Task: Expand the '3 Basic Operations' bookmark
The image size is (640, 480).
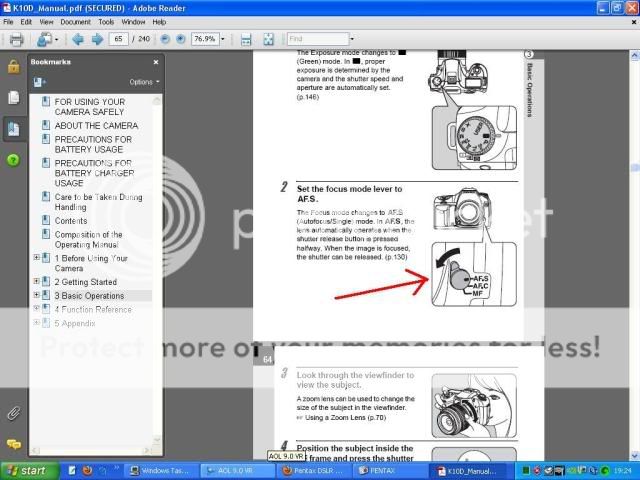Action: [37, 296]
